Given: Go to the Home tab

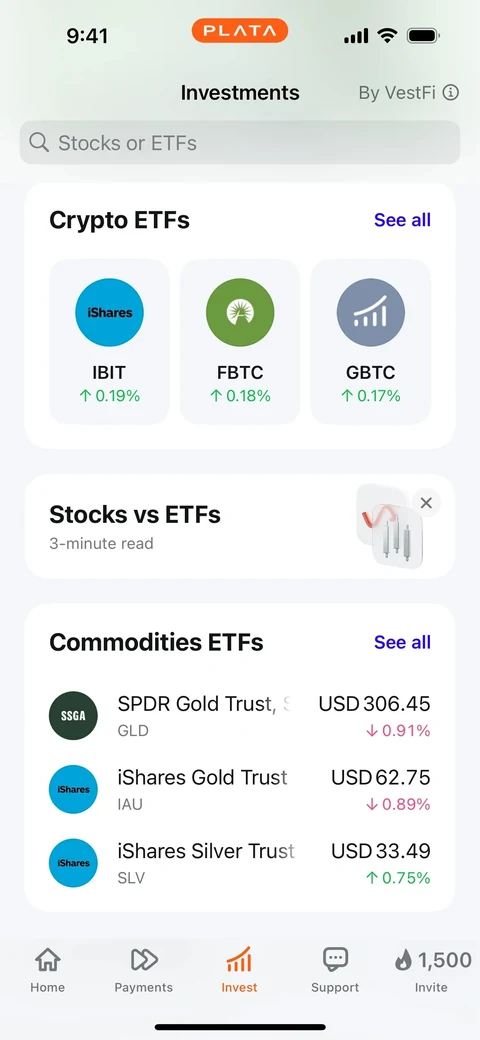Looking at the screenshot, I should (48, 970).
